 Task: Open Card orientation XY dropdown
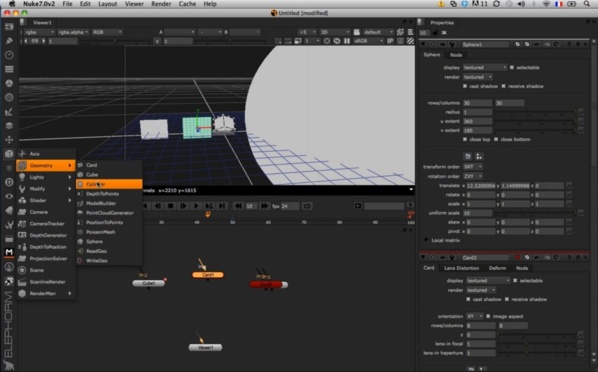coord(475,316)
